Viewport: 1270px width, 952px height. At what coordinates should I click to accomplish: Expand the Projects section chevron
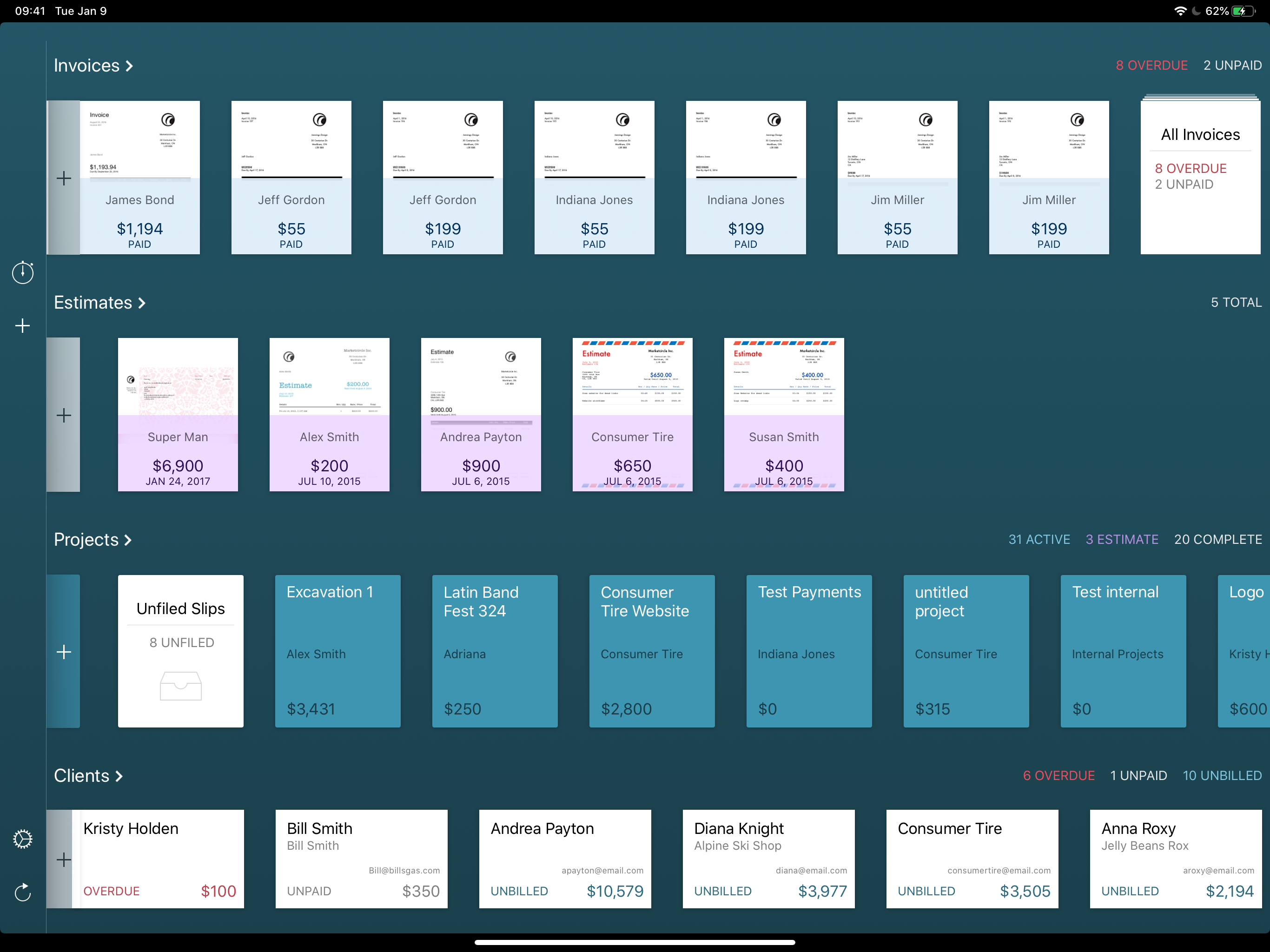tap(128, 540)
